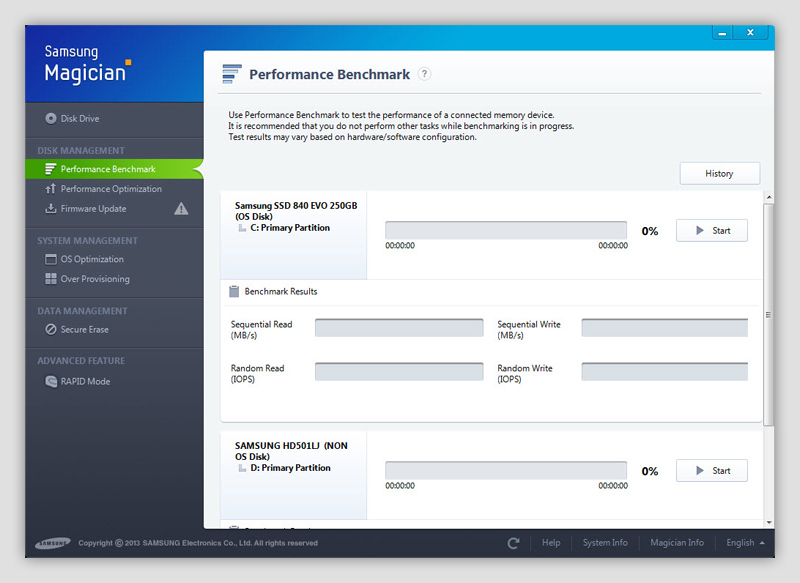Click the Firmware Update download icon

[50, 209]
